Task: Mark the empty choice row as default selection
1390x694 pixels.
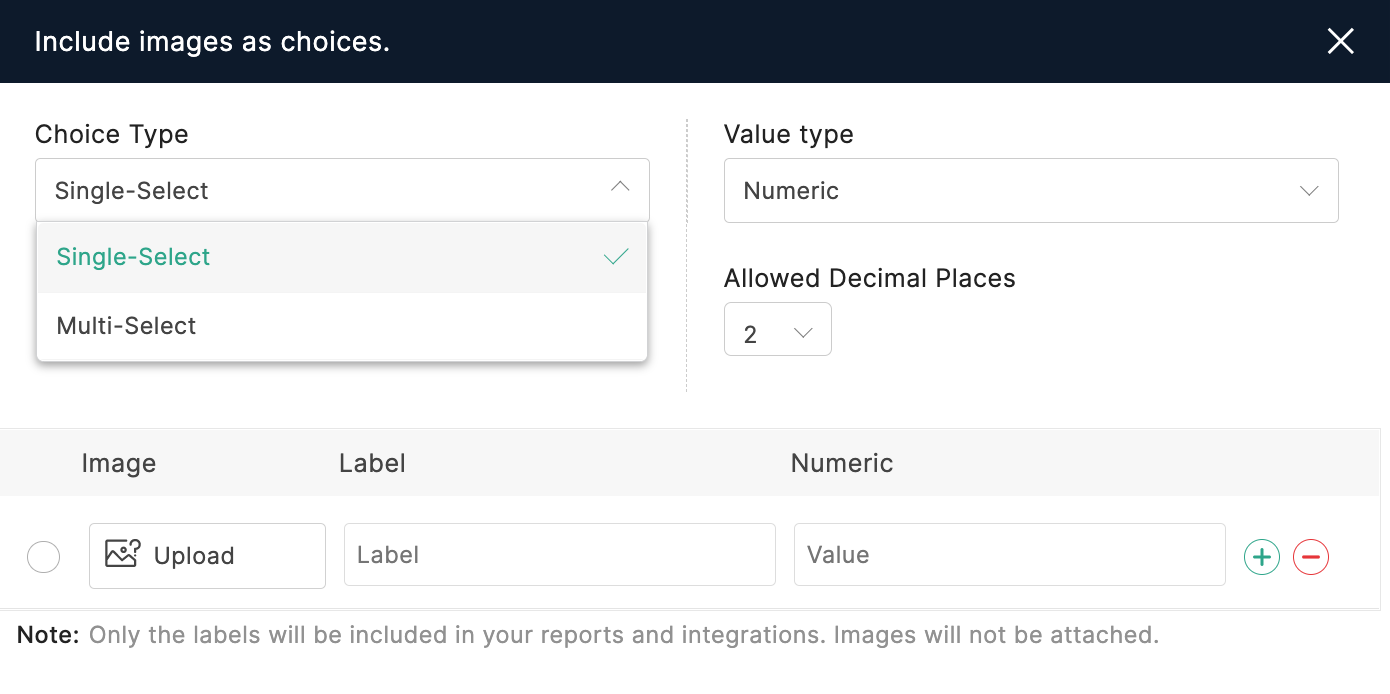Action: [43, 556]
